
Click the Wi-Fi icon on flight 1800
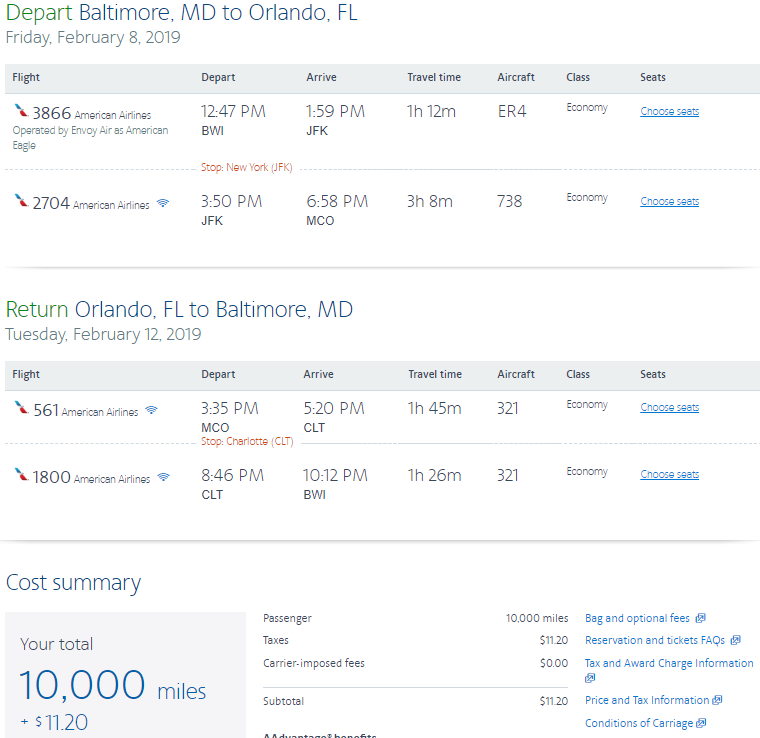click(x=163, y=477)
